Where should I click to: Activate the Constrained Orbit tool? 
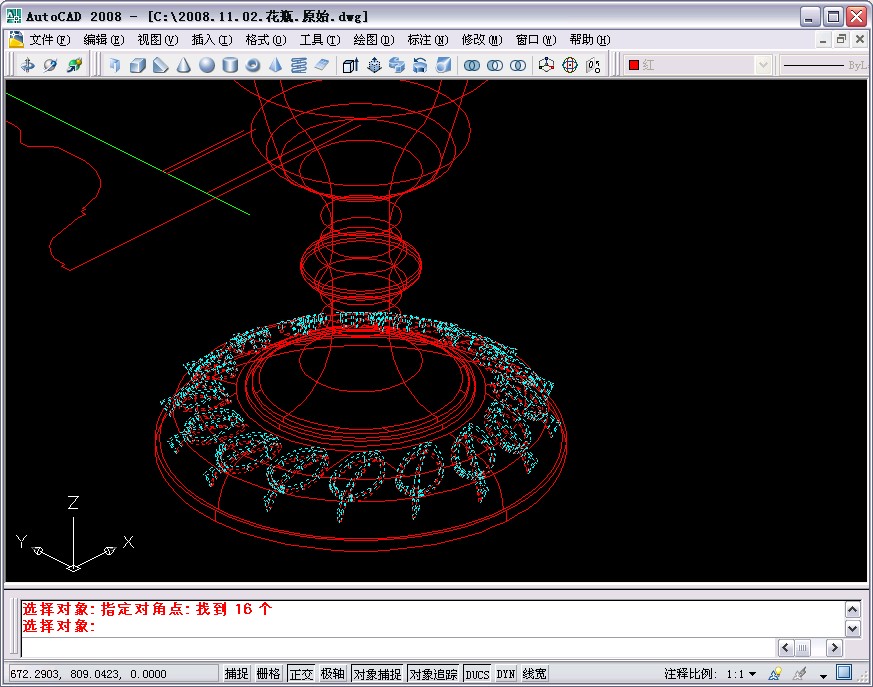(27, 65)
